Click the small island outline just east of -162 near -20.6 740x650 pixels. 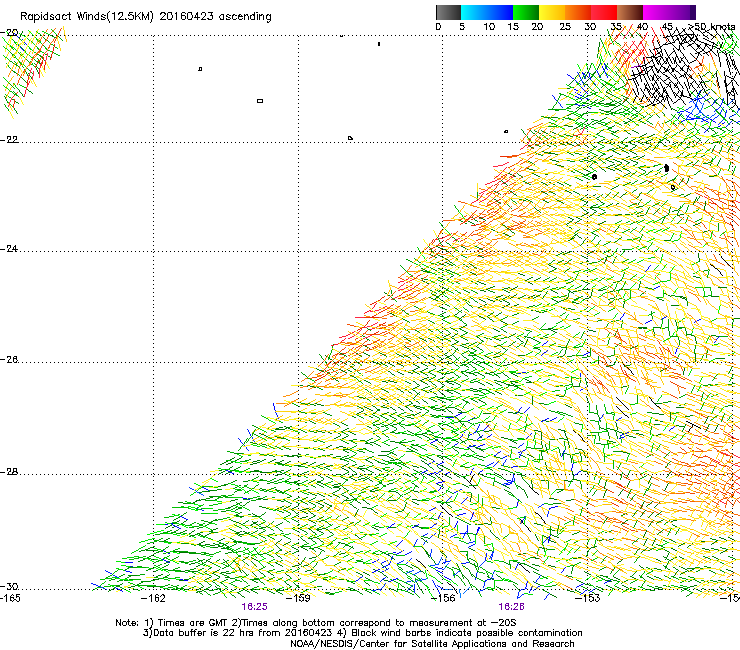tap(200, 69)
